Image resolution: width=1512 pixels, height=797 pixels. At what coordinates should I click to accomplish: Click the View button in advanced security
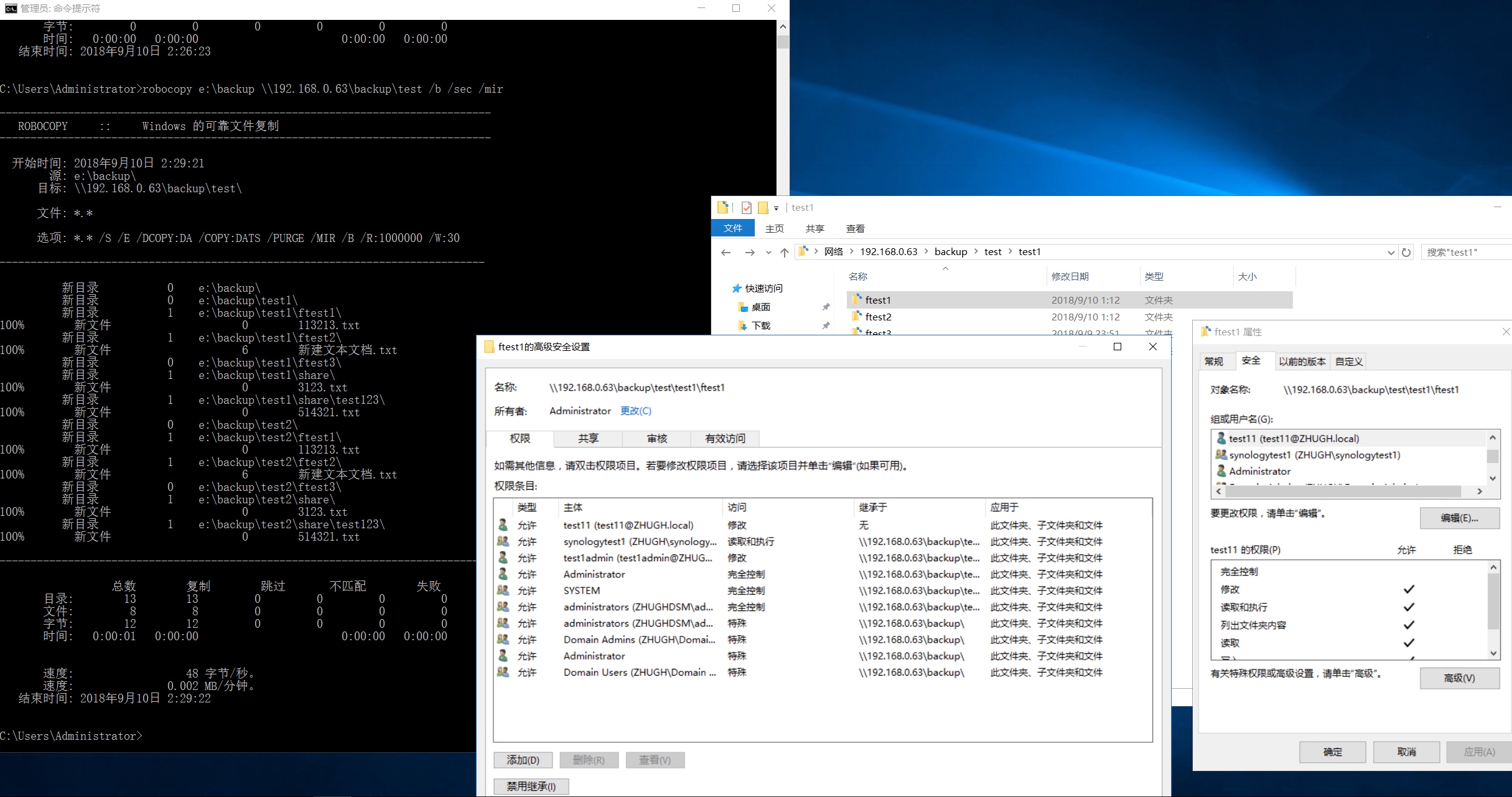tap(655, 760)
